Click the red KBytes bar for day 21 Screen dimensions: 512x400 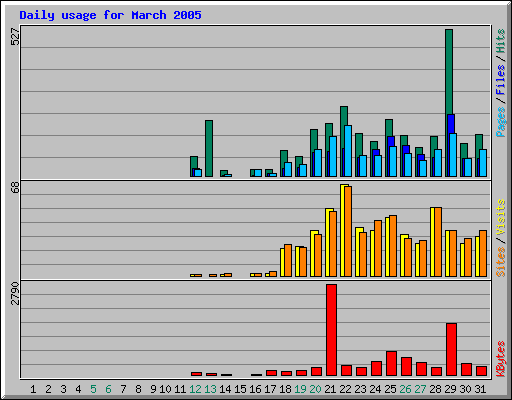click(x=331, y=330)
